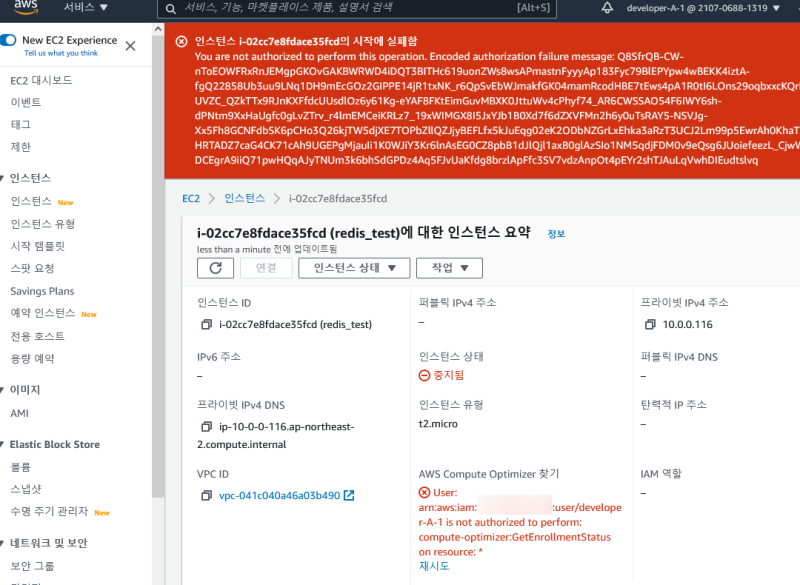
Task: Click the error icon in red banner
Action: (x=181, y=41)
